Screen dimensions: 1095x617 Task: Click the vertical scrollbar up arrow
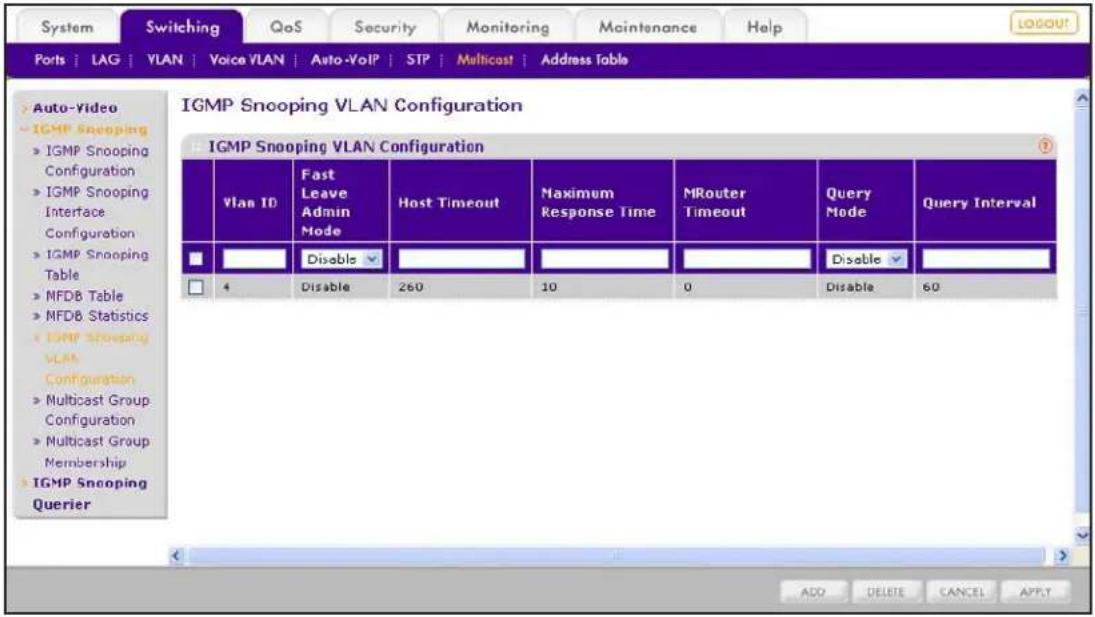click(x=1082, y=99)
